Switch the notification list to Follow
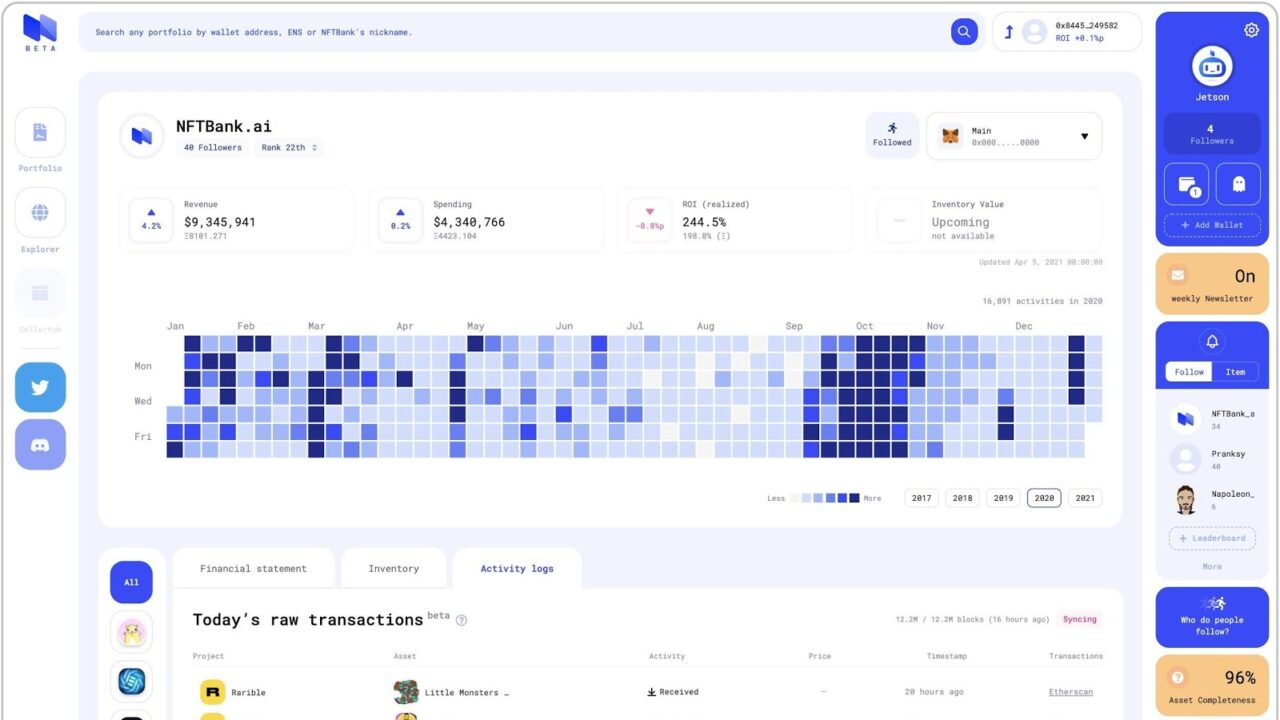1280x720 pixels. coord(1189,372)
